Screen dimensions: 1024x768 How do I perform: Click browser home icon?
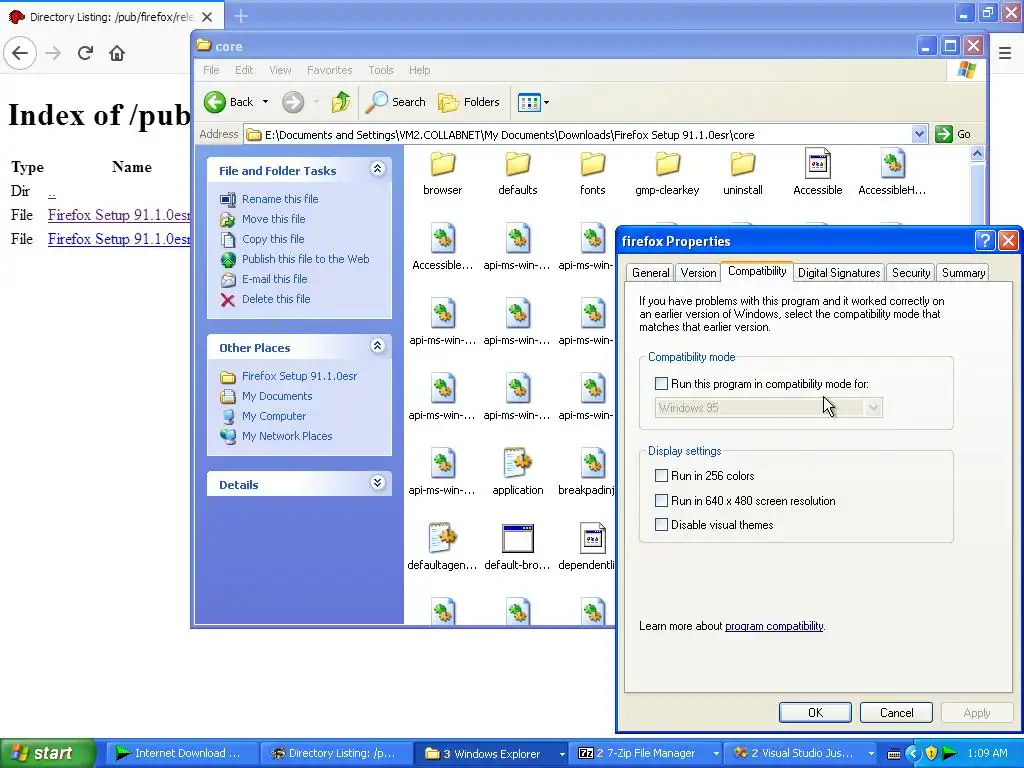coord(117,53)
